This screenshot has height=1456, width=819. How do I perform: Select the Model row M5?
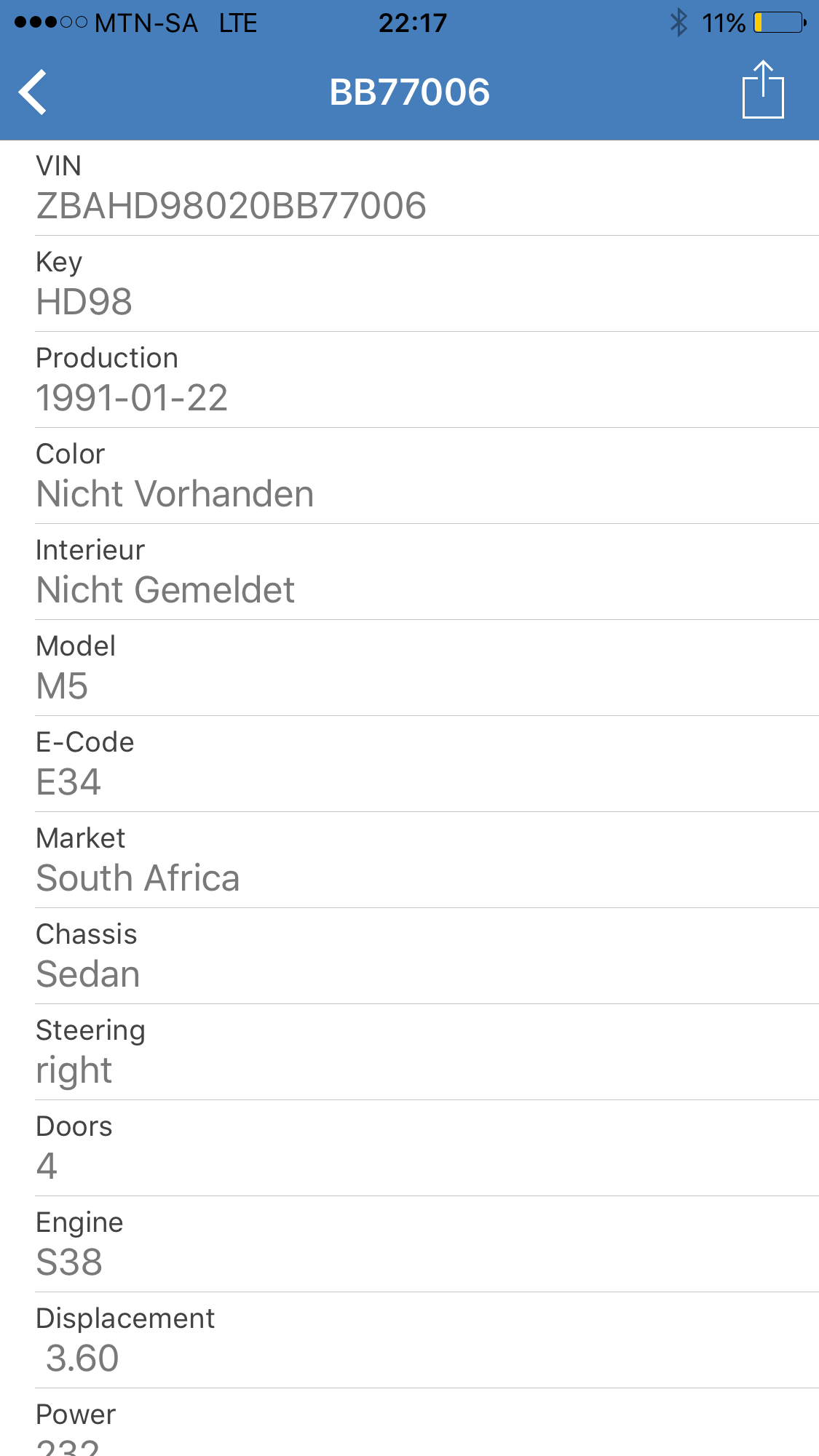click(x=409, y=668)
